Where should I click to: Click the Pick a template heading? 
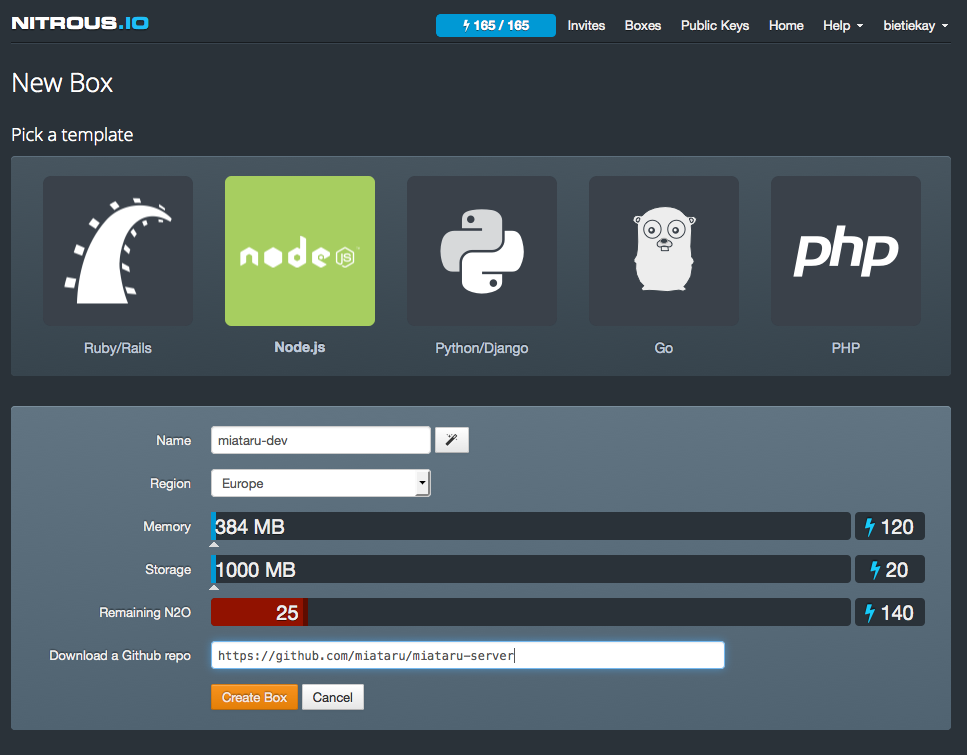click(72, 134)
